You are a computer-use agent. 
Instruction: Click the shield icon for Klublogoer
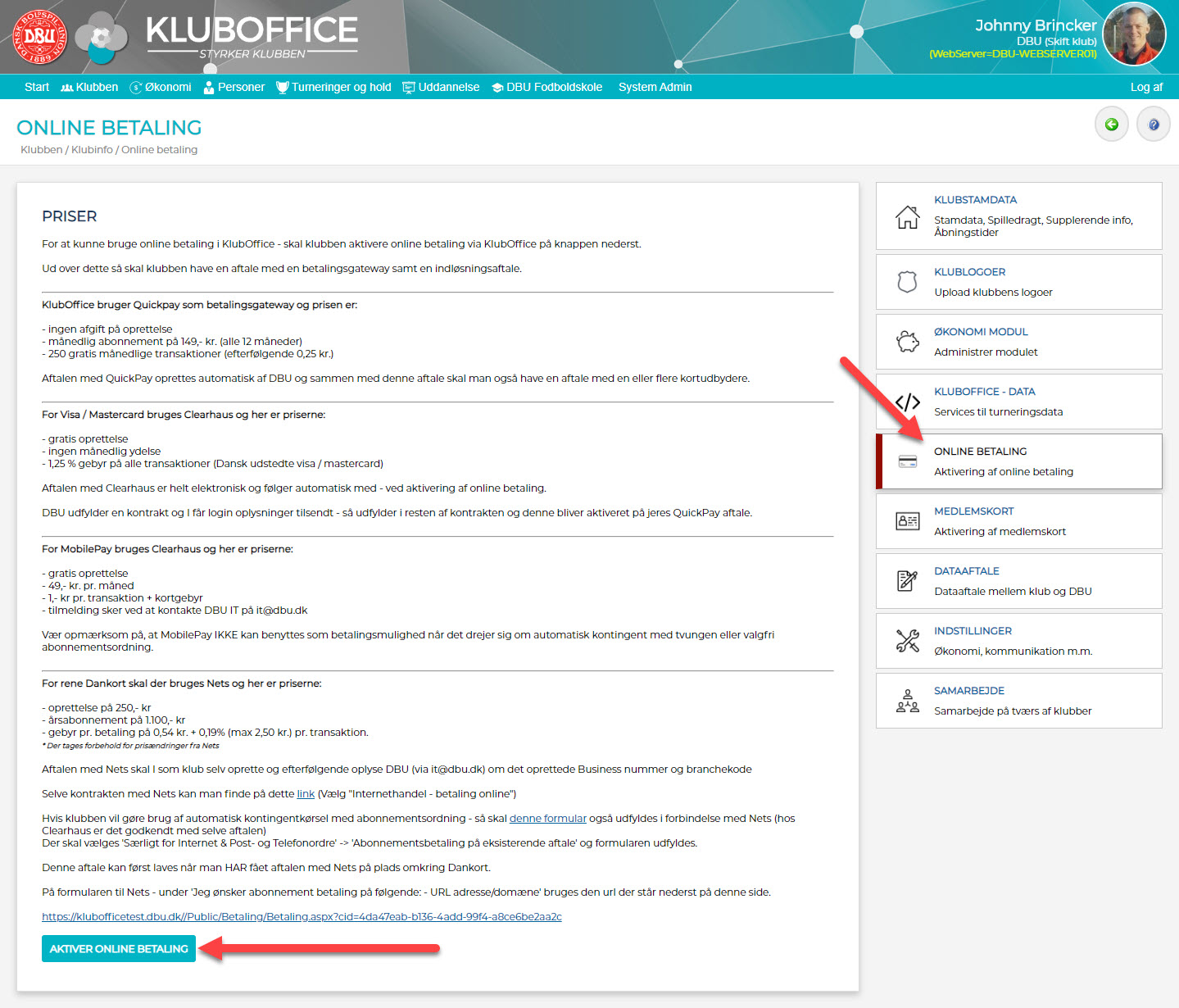(907, 282)
